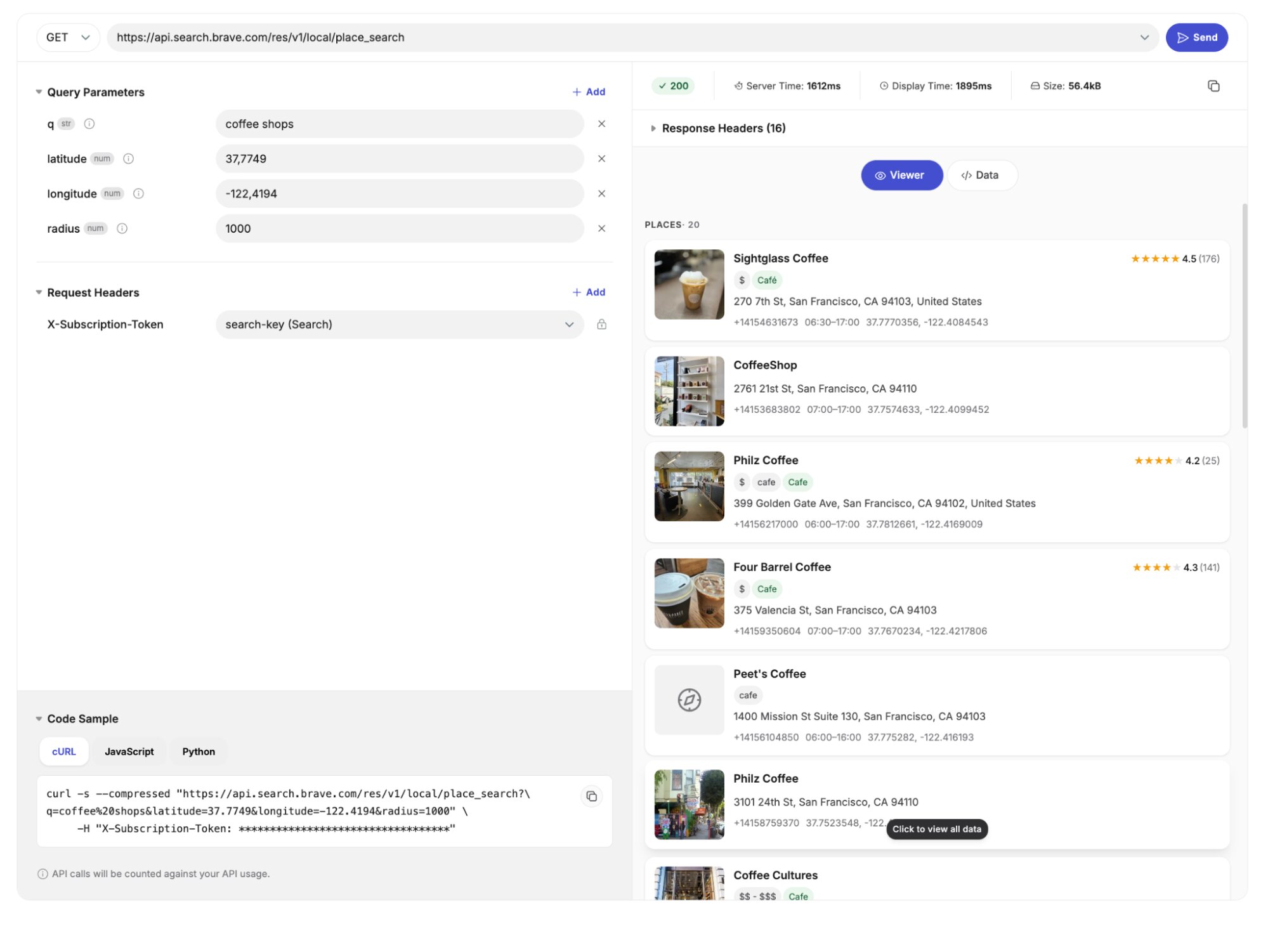
Task: Show info for the q parameter
Action: click(x=89, y=124)
